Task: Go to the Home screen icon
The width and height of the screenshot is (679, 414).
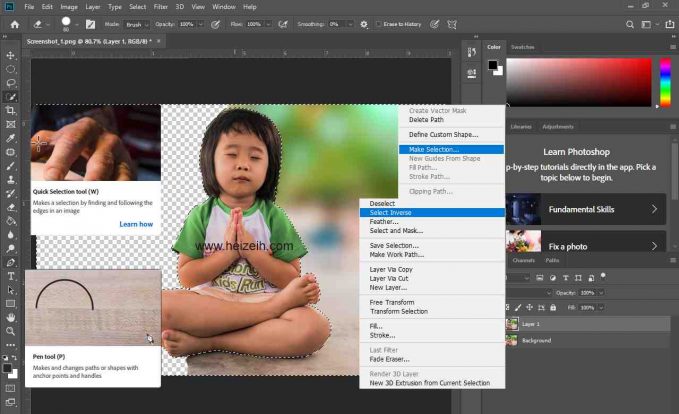Action: coord(15,24)
